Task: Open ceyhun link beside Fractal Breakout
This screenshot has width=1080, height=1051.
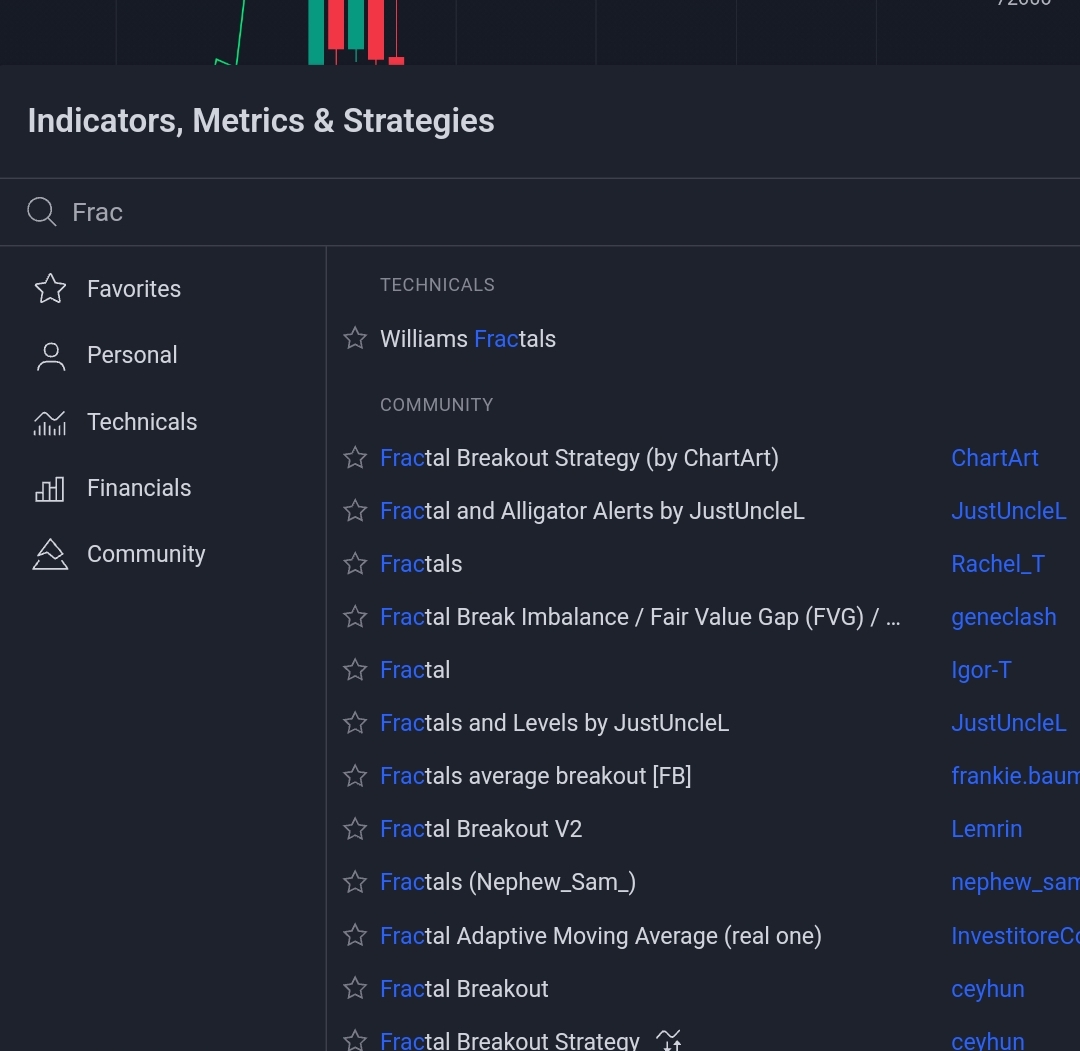Action: pos(988,989)
